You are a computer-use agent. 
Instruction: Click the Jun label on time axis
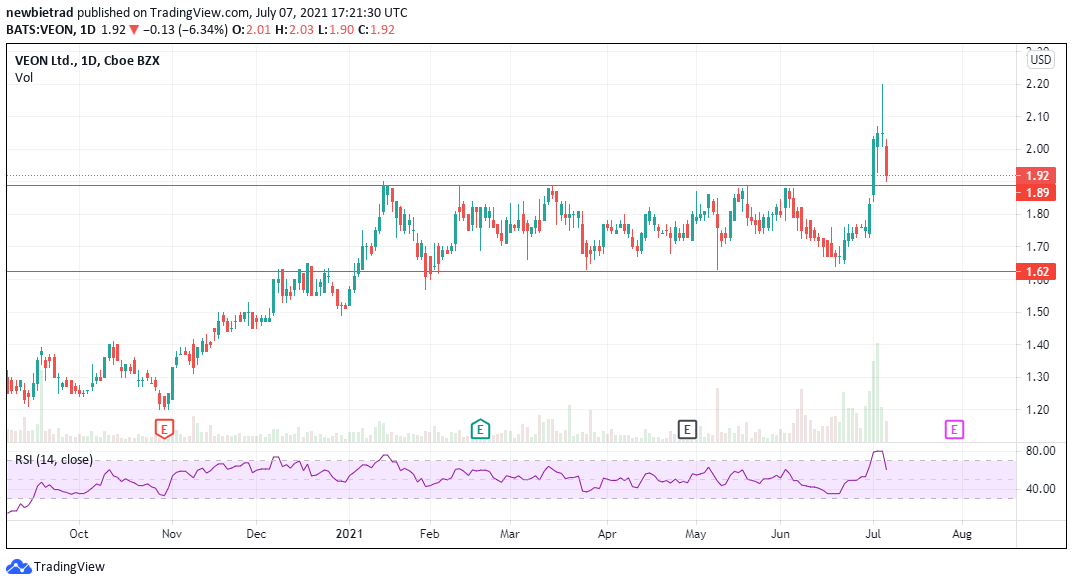(x=780, y=534)
